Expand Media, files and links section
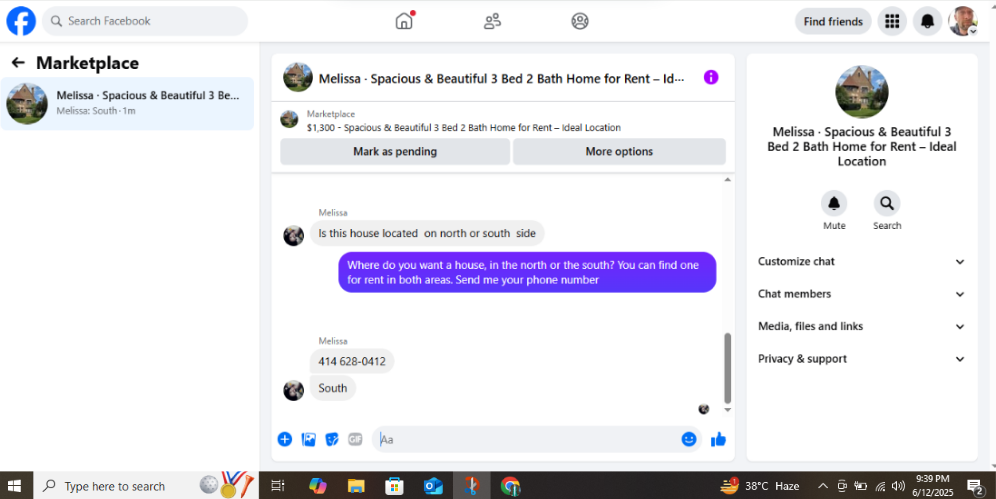Image resolution: width=996 pixels, height=499 pixels. (861, 326)
